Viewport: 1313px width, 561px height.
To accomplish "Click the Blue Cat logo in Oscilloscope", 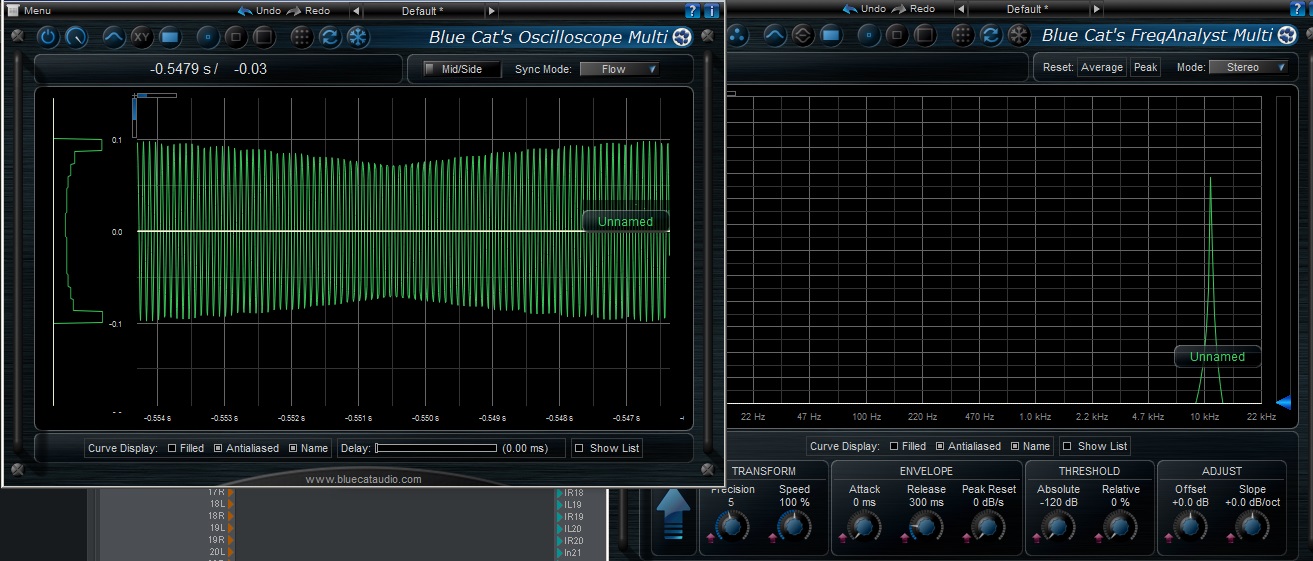I will pos(683,38).
